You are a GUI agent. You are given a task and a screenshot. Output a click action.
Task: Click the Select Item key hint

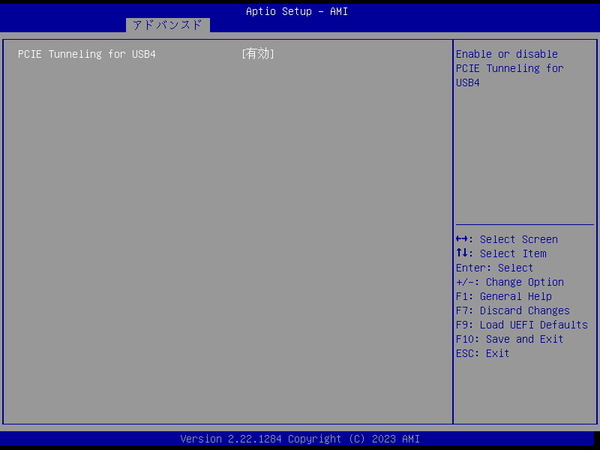click(x=501, y=253)
